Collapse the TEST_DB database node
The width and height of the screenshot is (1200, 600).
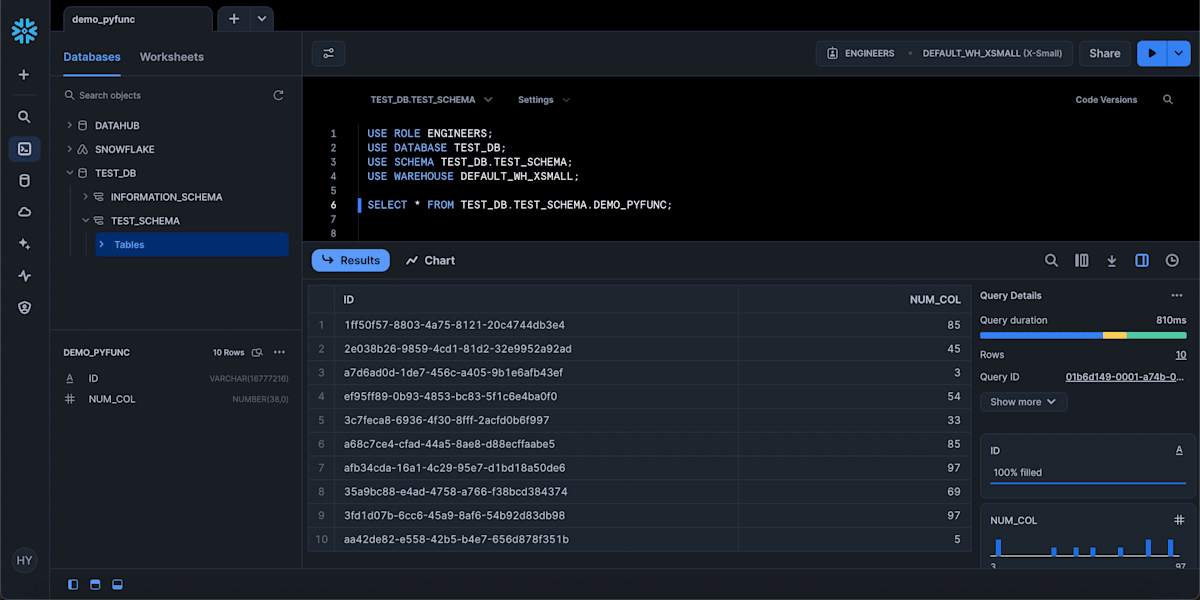(x=69, y=173)
